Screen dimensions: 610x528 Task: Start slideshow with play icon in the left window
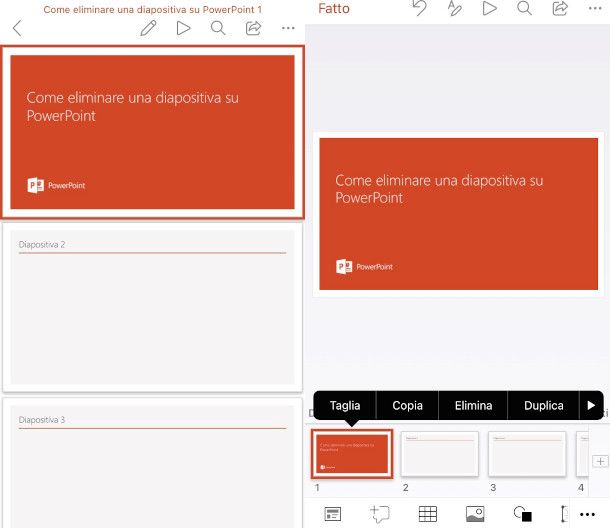pos(183,28)
